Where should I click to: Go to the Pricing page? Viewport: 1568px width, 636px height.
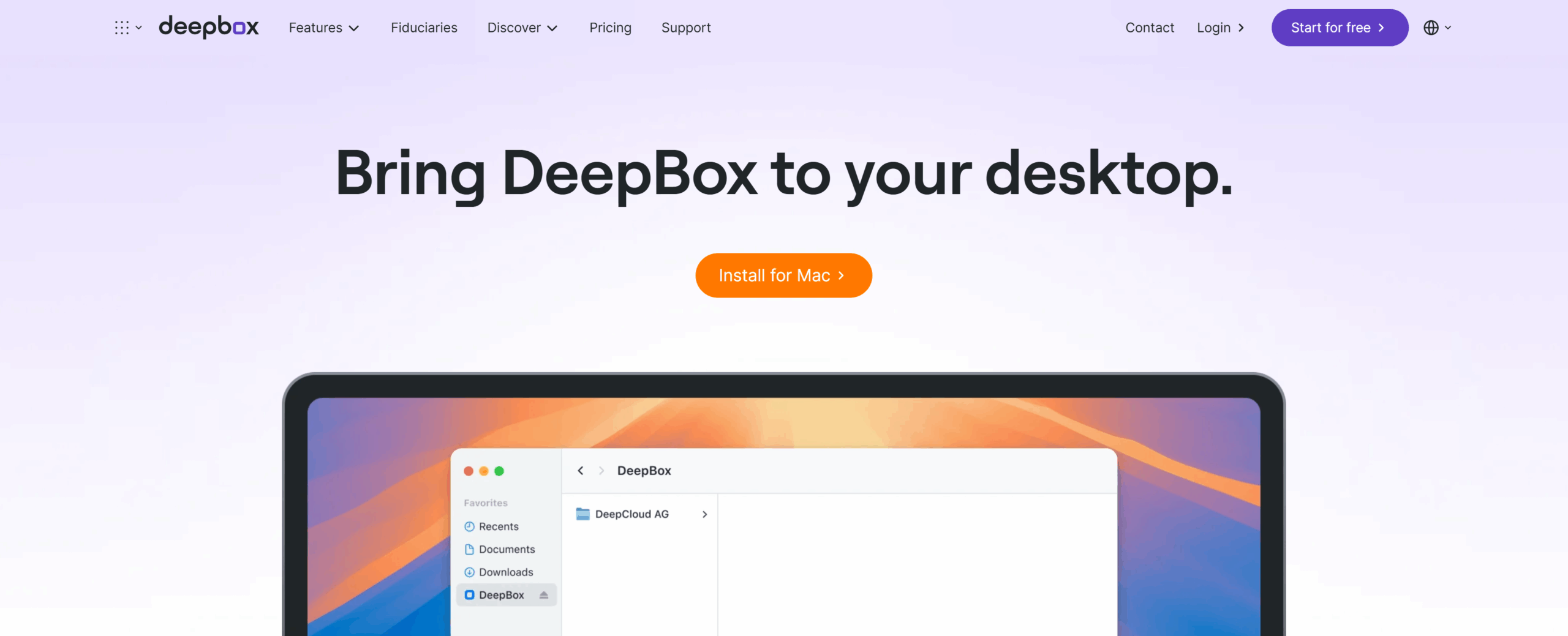(610, 28)
